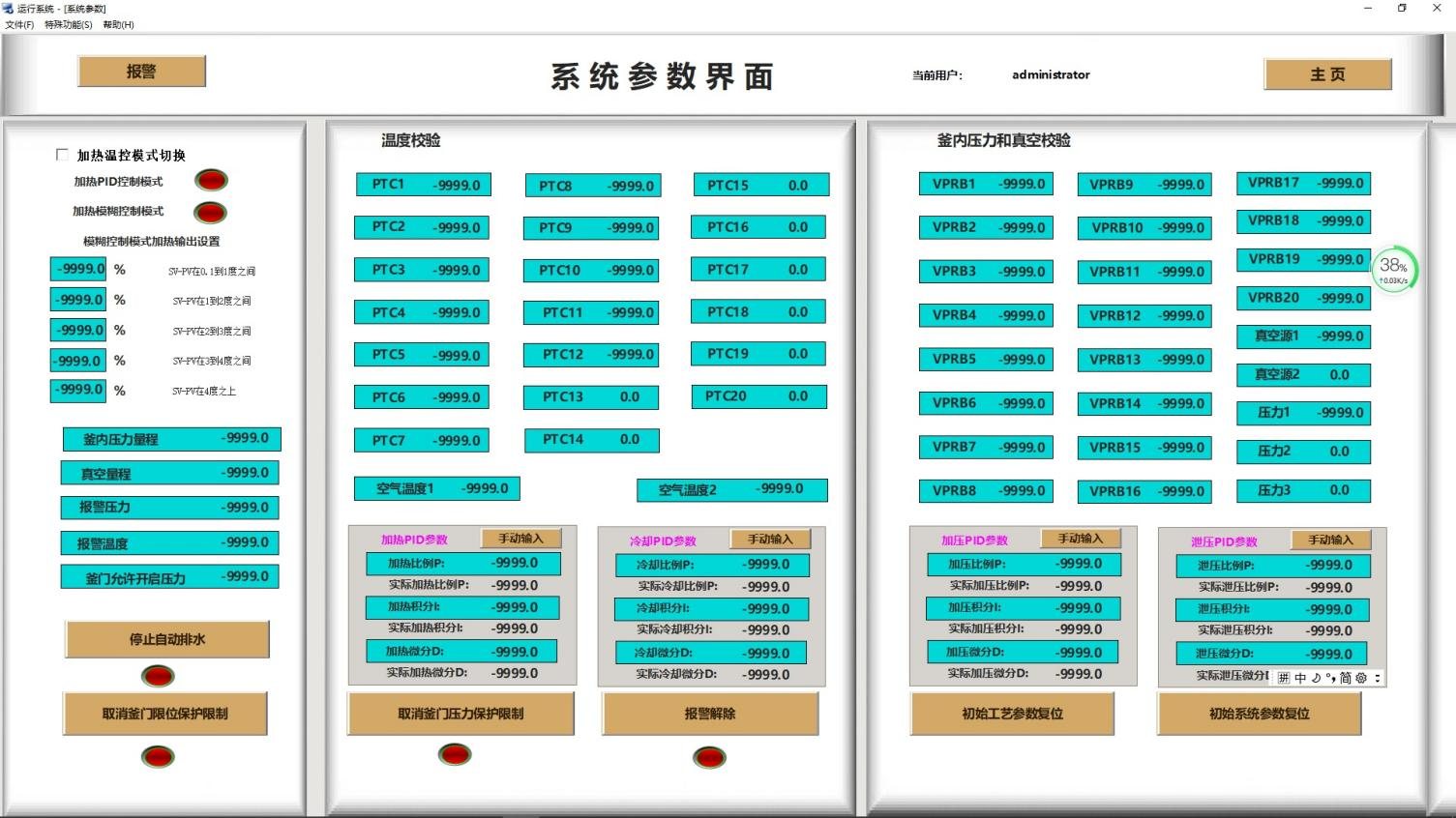
Task: Click the 简 simplified Chinese IME icon
Action: click(x=1346, y=679)
